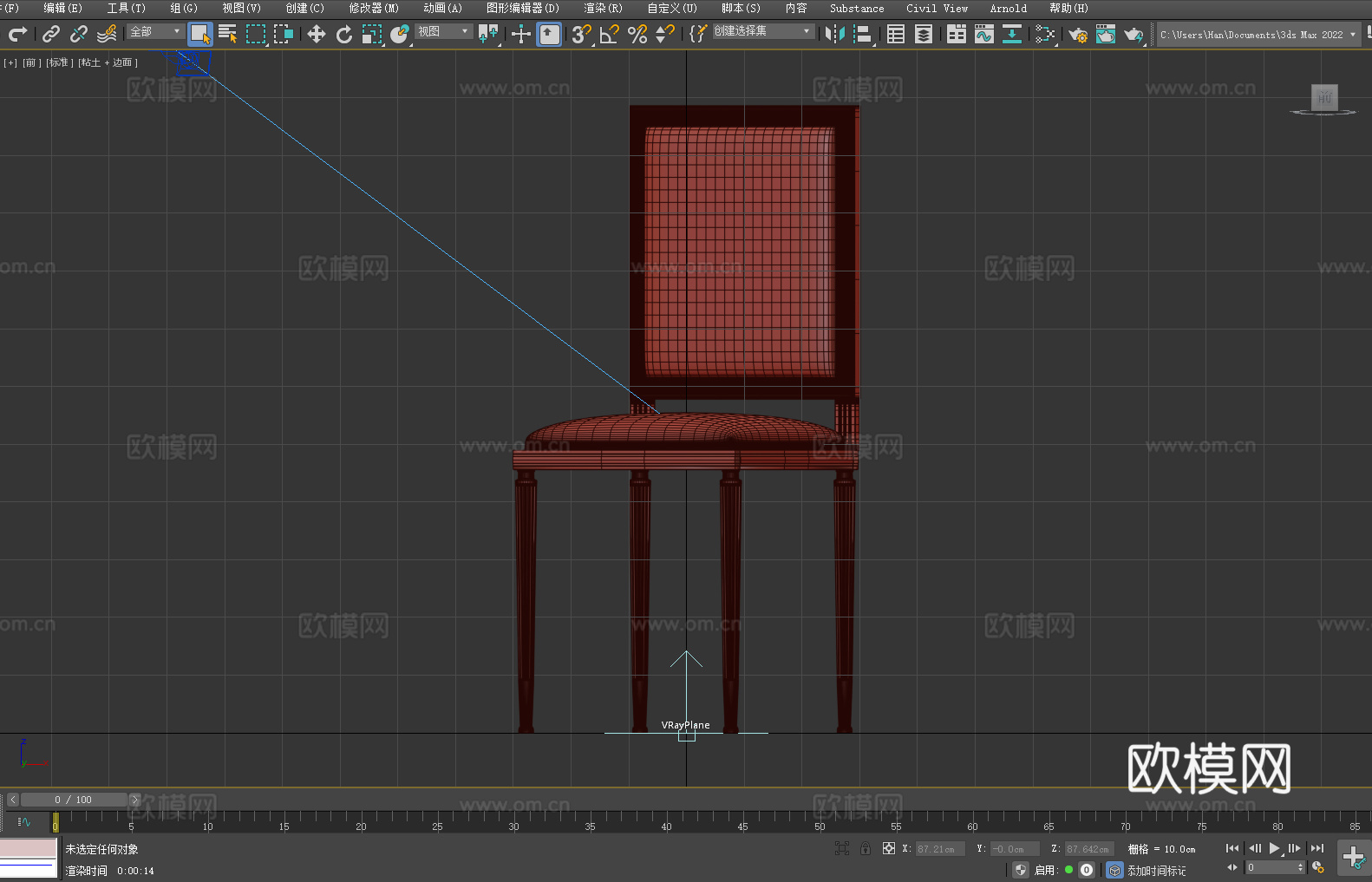The height and width of the screenshot is (882, 1372).
Task: Go to next frame
Action: coord(1295,848)
